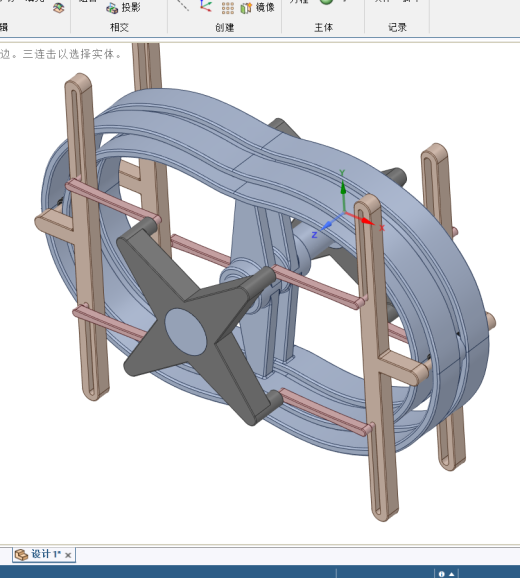Open the status bar info icon
Viewport: 520px width, 578px height.
[x=442, y=574]
